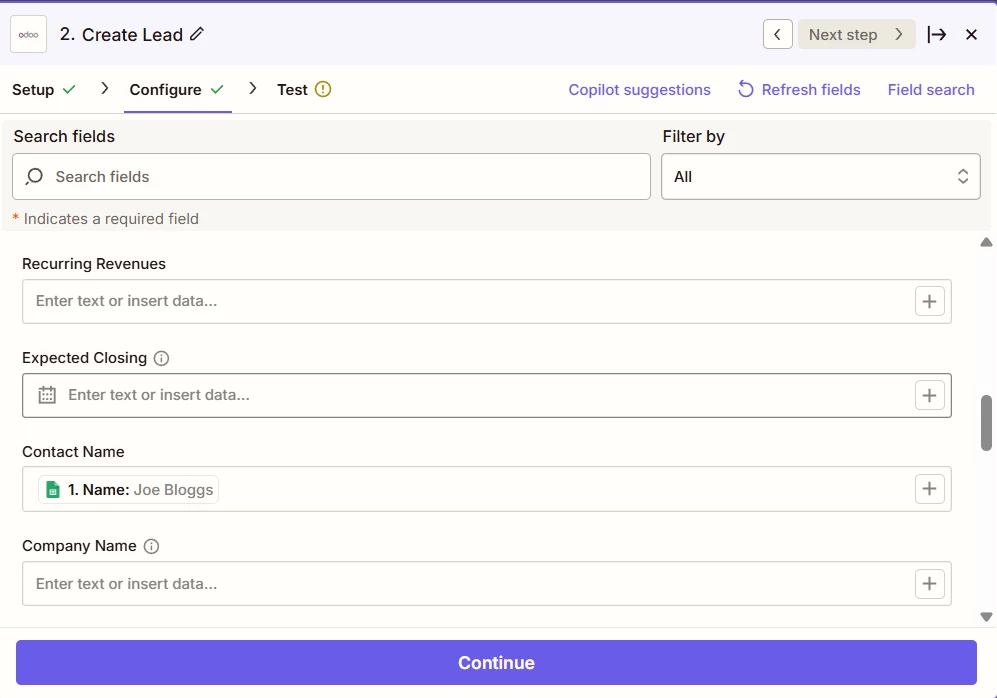The image size is (997, 698).
Task: Click the '2. Create Lead' title
Action: pos(121,34)
